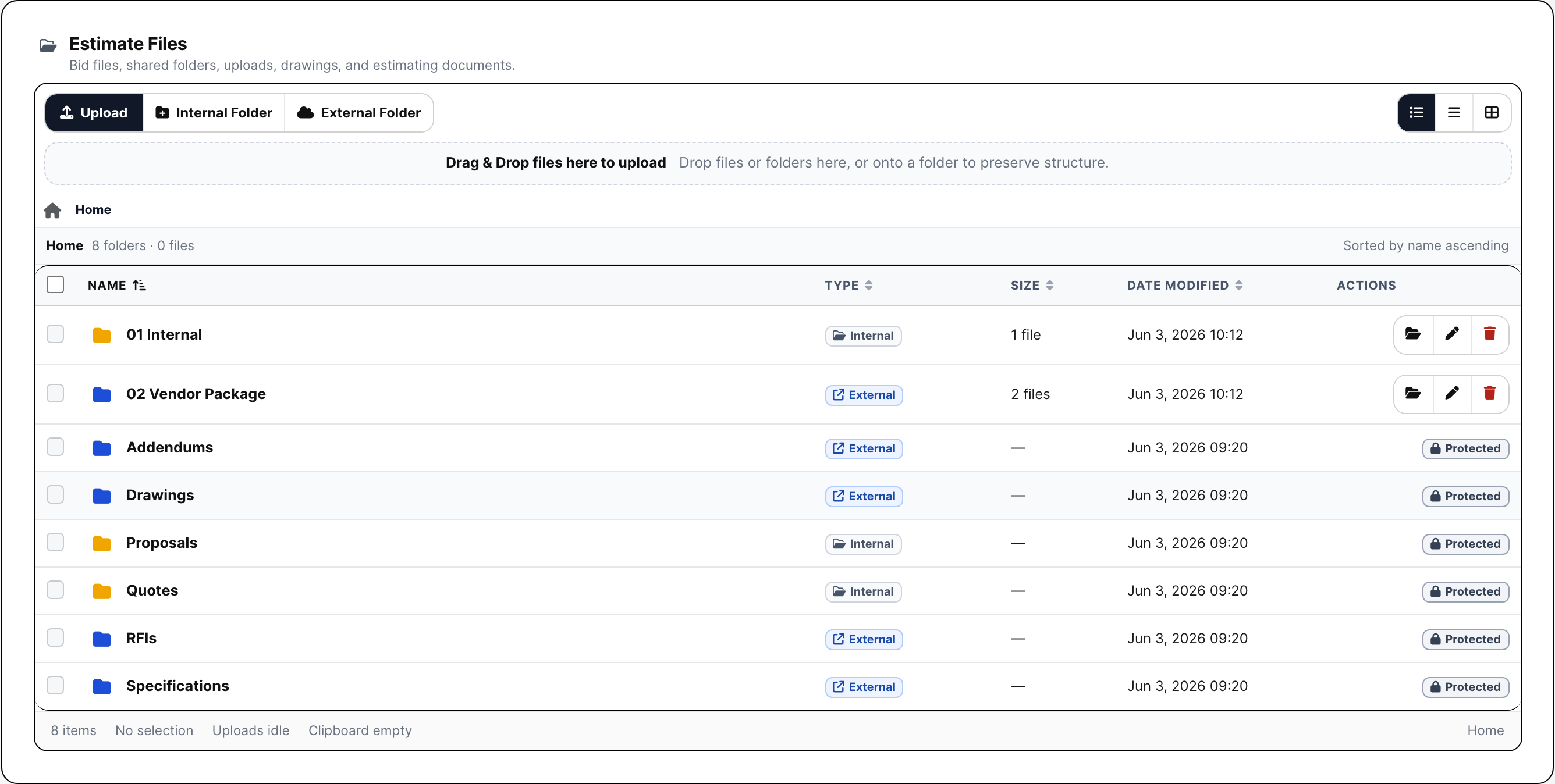Create a new Internal Folder
Screen dimensions: 1555x784
[214, 113]
